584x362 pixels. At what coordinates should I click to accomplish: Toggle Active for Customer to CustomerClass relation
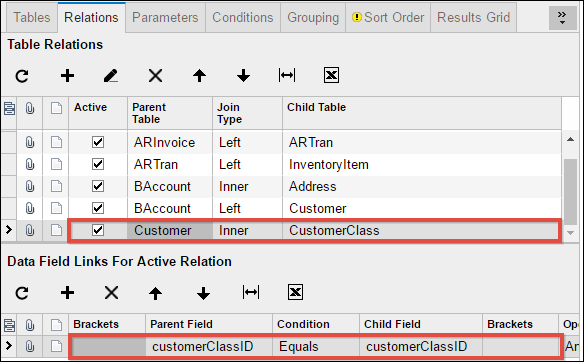(98, 230)
